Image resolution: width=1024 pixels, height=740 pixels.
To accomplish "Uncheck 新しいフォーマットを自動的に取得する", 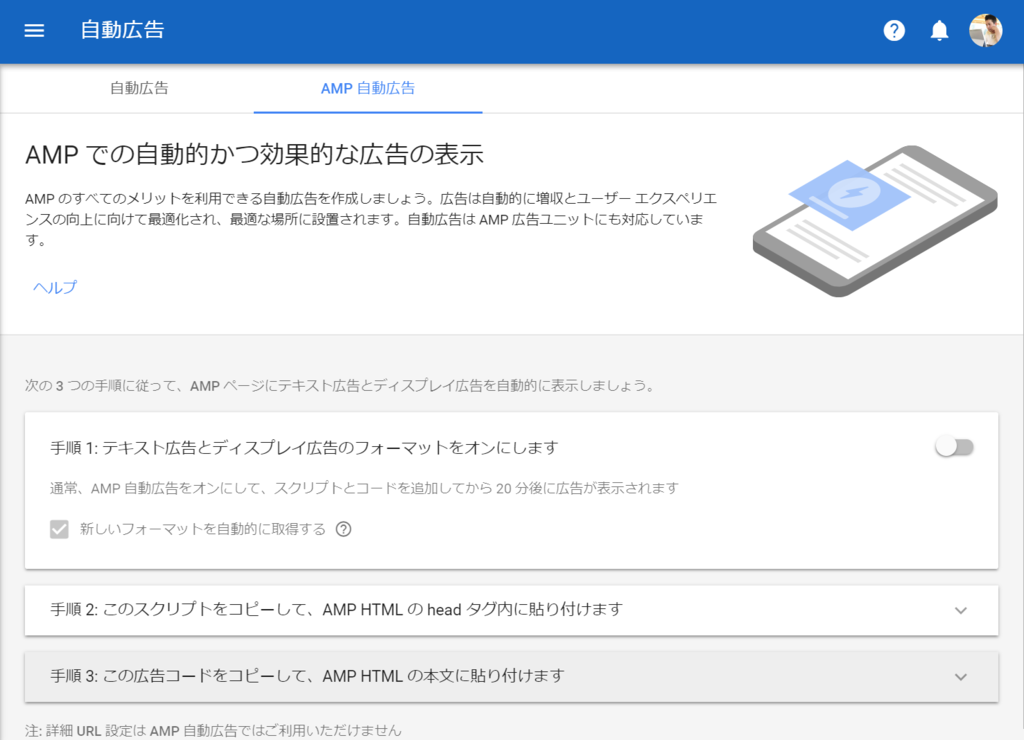I will pos(59,529).
